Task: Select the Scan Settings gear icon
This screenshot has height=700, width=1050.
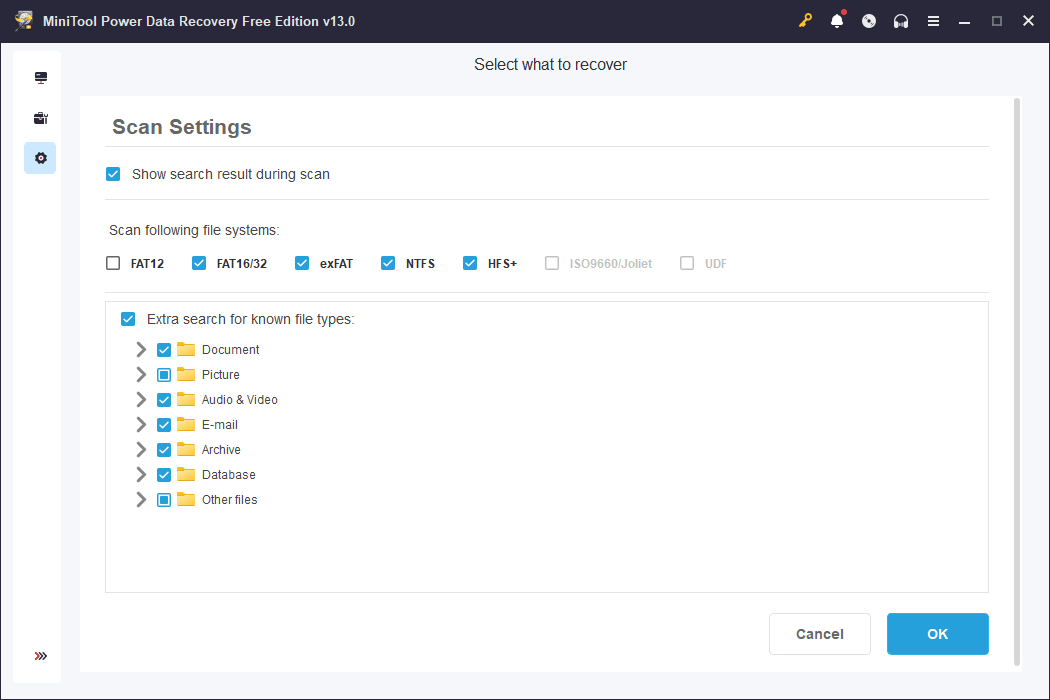Action: pos(41,158)
